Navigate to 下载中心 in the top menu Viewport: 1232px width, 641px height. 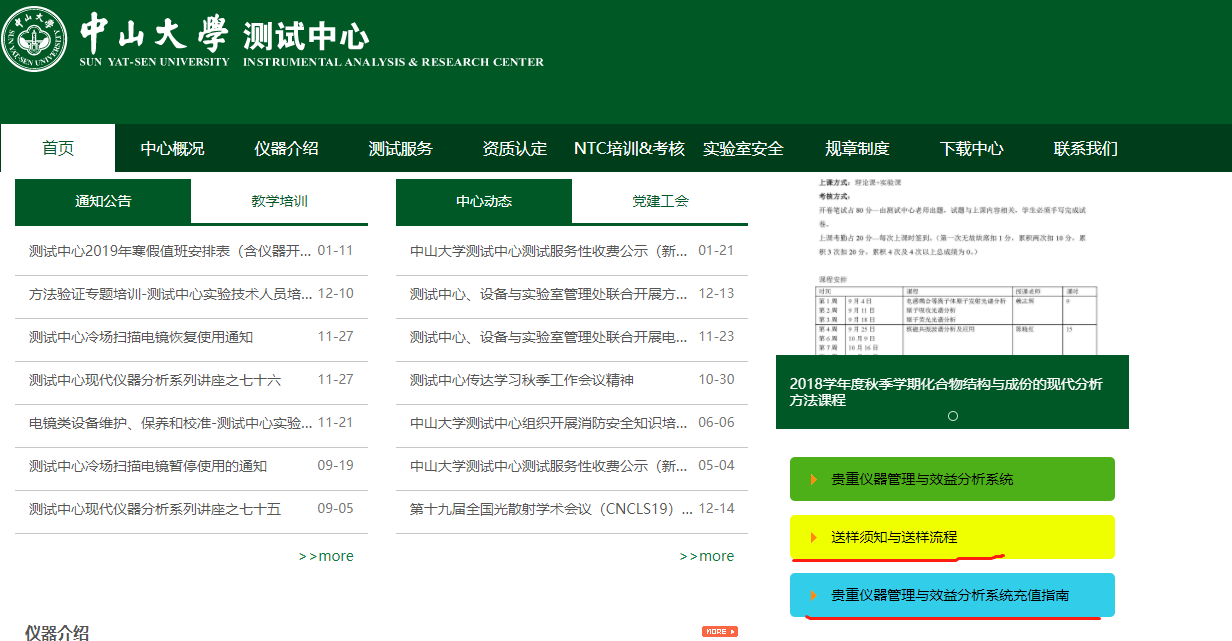(971, 149)
